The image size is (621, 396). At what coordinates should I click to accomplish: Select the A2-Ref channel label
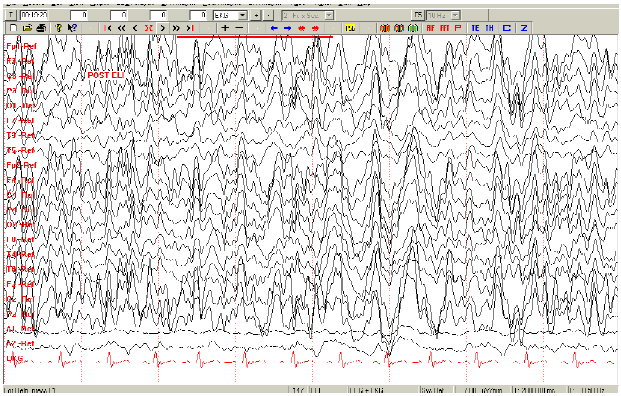pyautogui.click(x=21, y=343)
